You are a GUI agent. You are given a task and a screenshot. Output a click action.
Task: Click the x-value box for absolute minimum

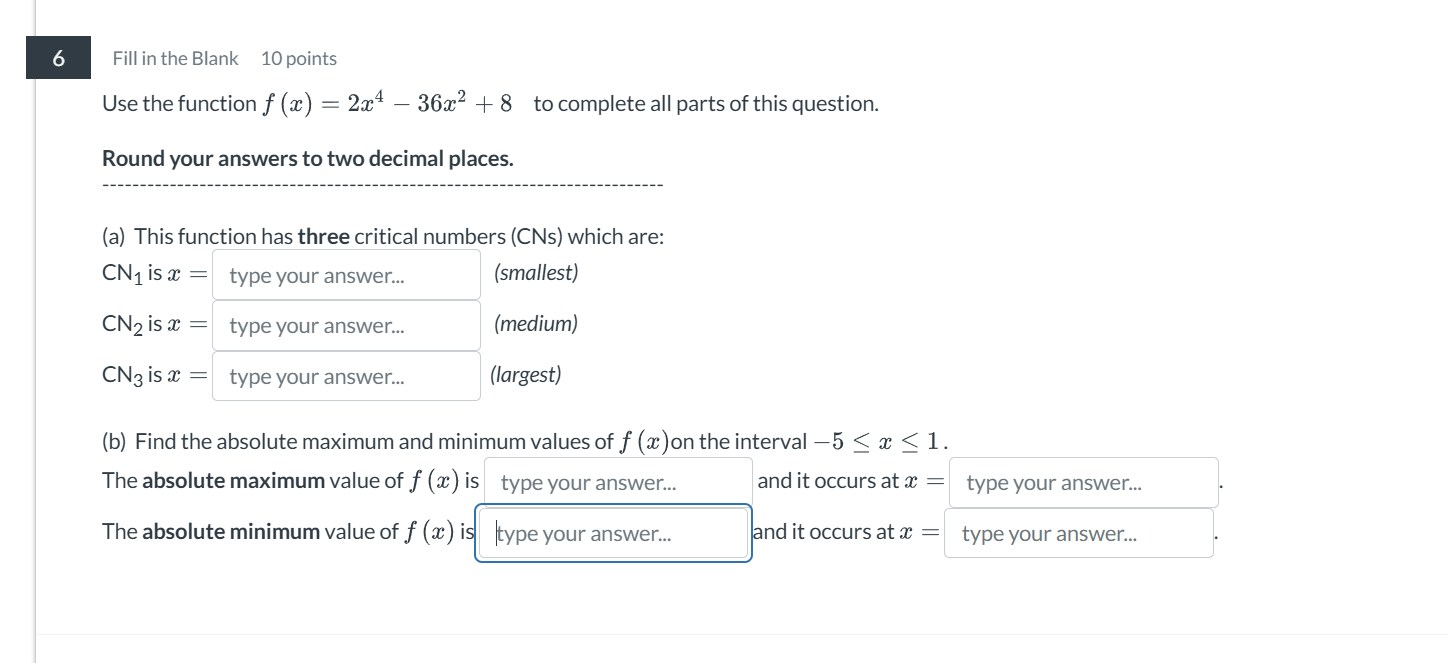pyautogui.click(x=1079, y=532)
